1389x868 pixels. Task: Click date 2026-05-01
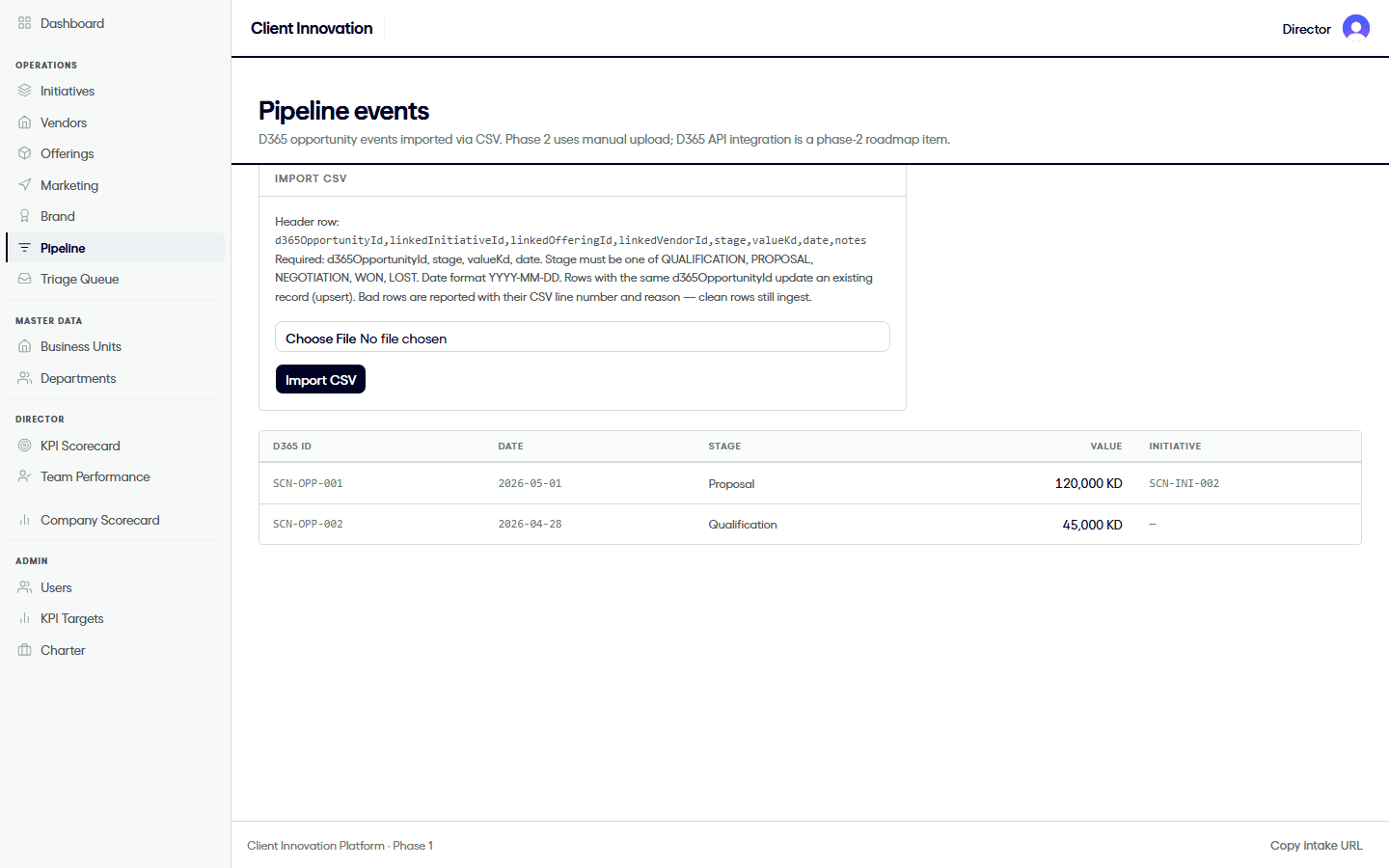click(x=530, y=483)
